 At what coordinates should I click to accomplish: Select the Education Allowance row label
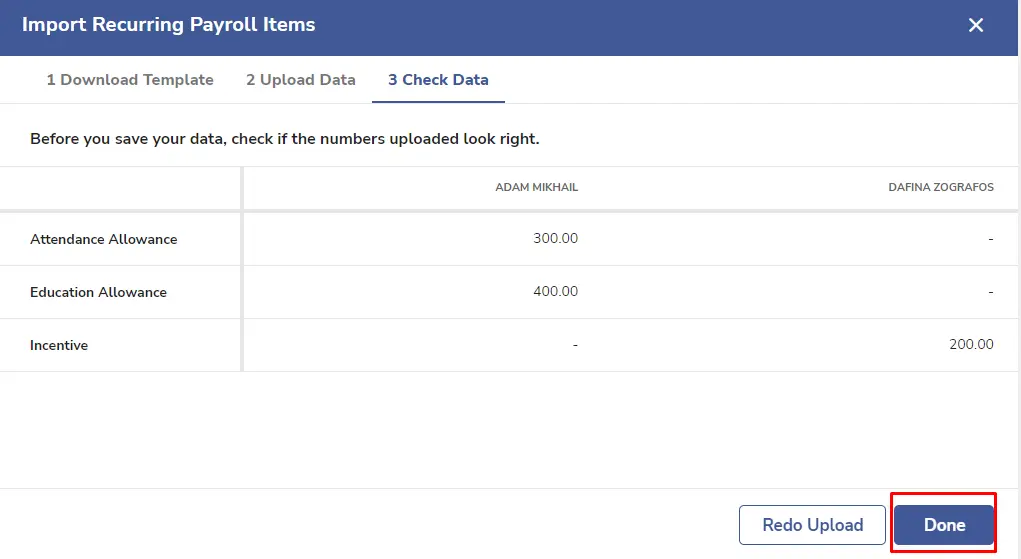[x=98, y=292]
